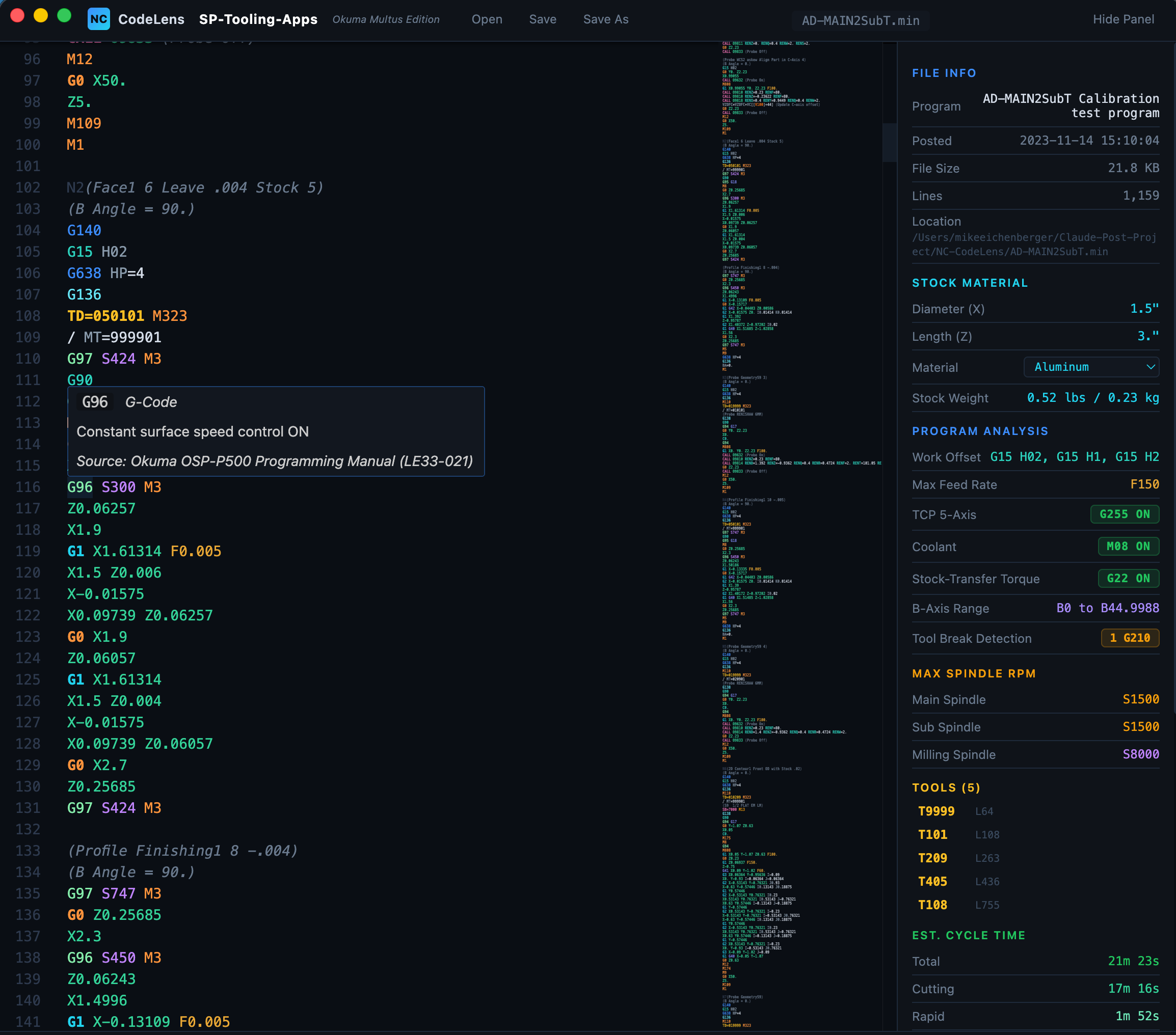The height and width of the screenshot is (1035, 1176).
Task: Click the B-Axis Range B0 to B44.9988 value
Action: 1108,608
